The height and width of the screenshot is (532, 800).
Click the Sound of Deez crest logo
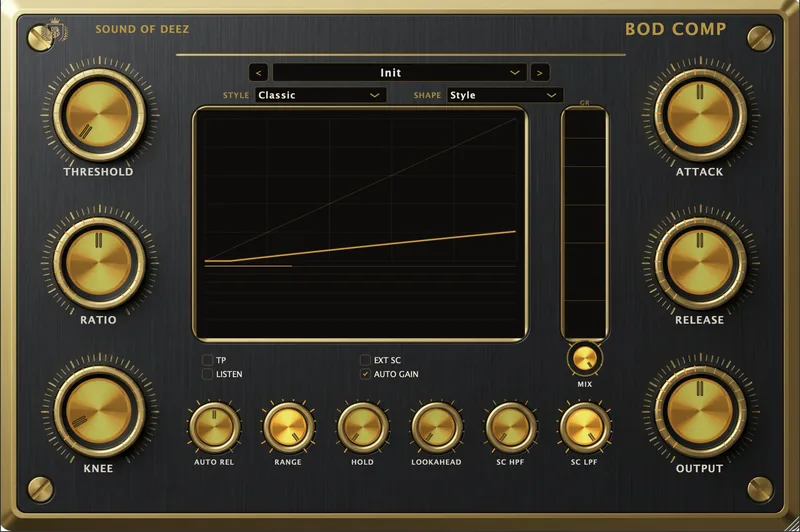tap(55, 32)
